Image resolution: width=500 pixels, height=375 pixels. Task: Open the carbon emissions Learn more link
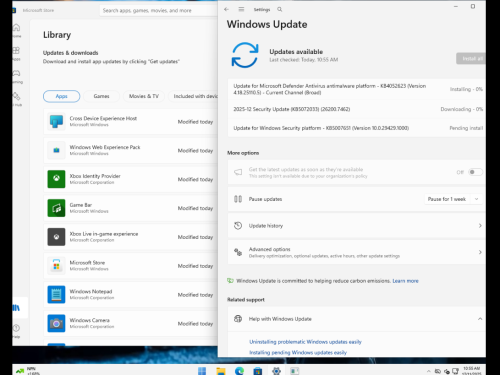pos(405,281)
